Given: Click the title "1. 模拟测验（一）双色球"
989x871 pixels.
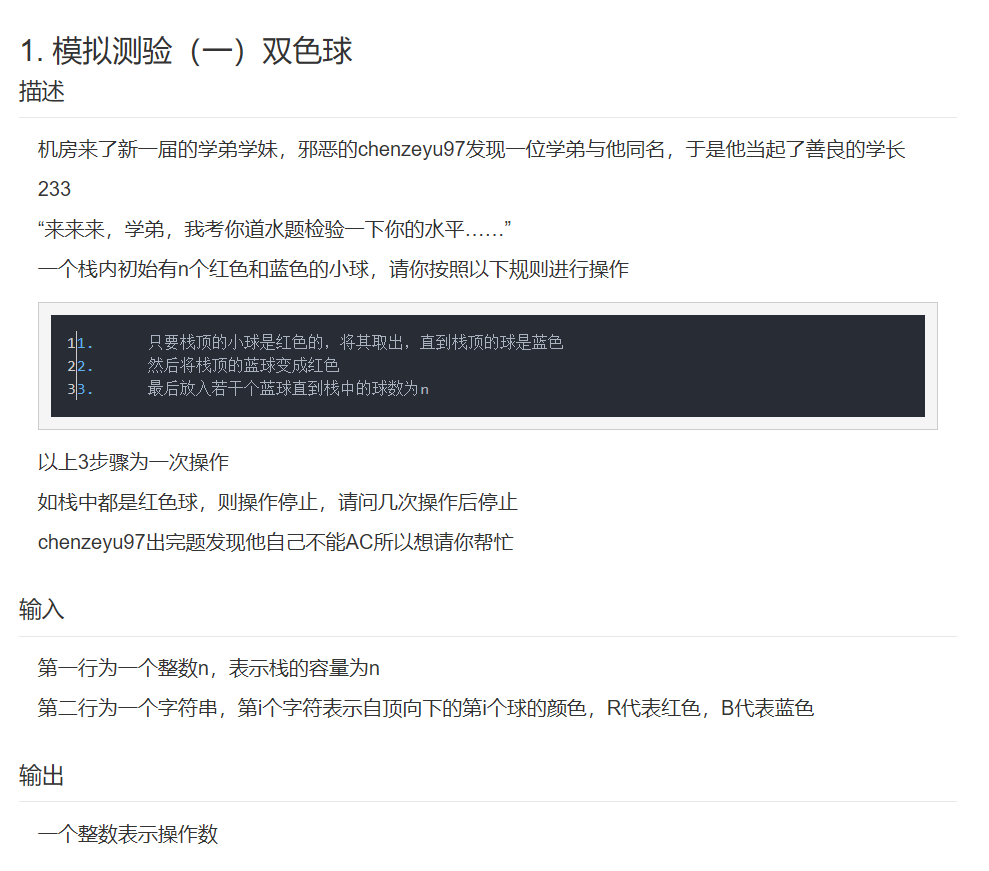Looking at the screenshot, I should tap(186, 51).
